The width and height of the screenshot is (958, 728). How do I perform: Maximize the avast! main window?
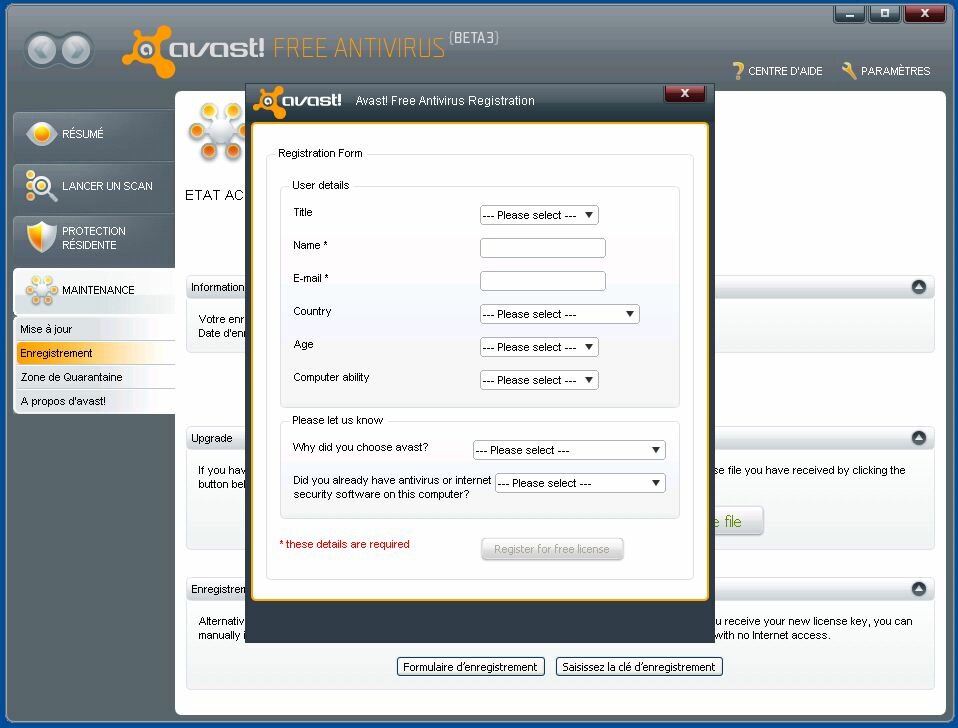(884, 14)
